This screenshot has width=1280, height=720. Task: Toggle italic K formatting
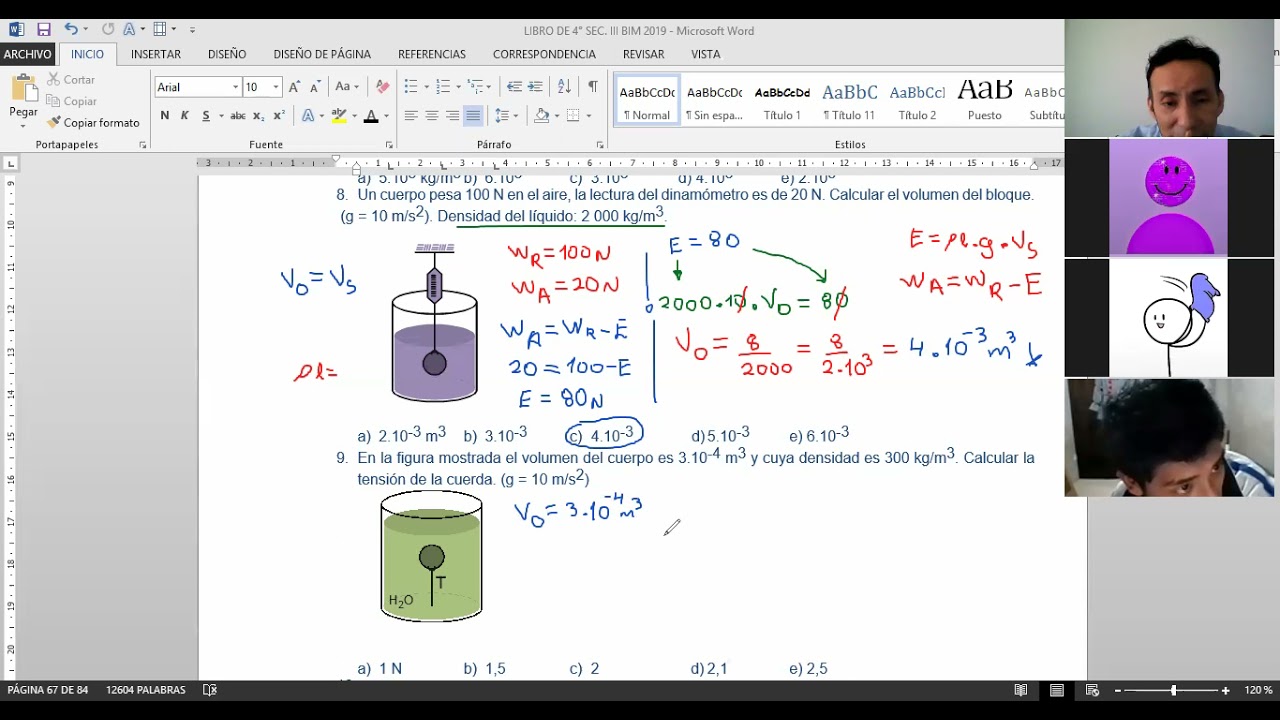[185, 116]
